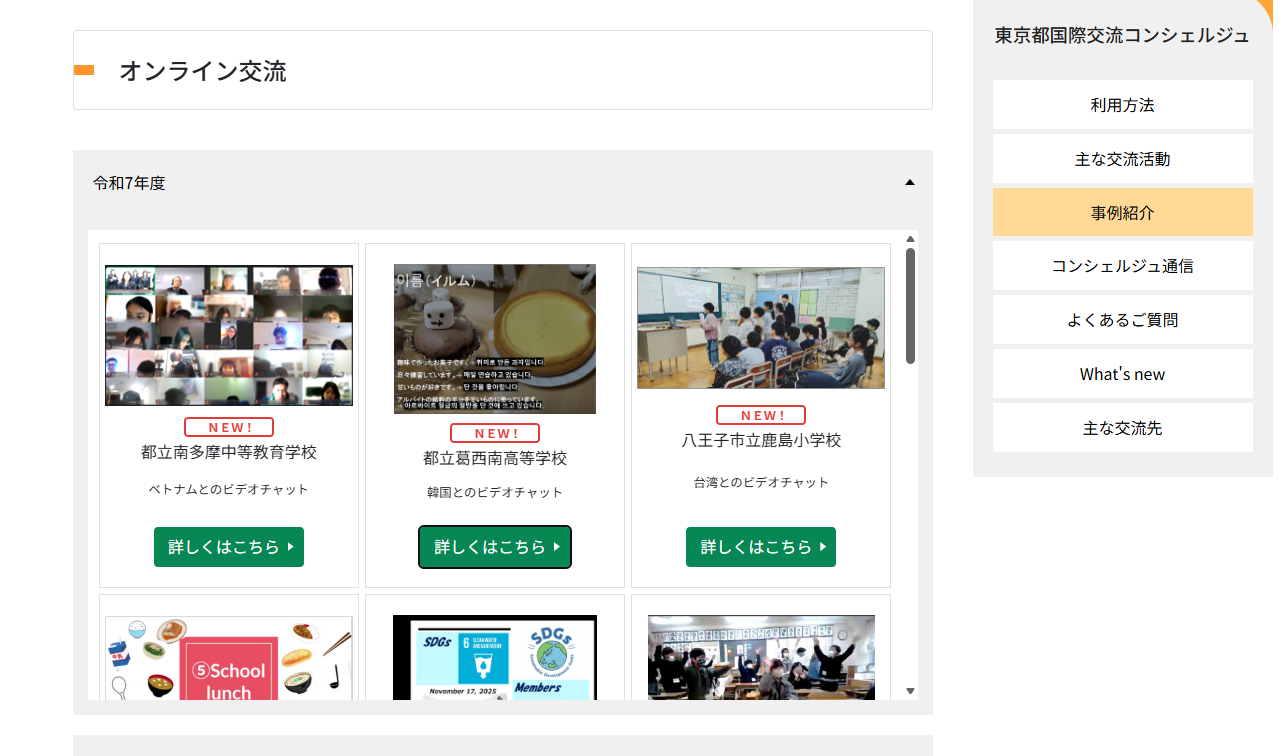1286x756 pixels.
Task: Click 詳しくはこちら for 都立葛西南高等学校
Action: point(495,547)
